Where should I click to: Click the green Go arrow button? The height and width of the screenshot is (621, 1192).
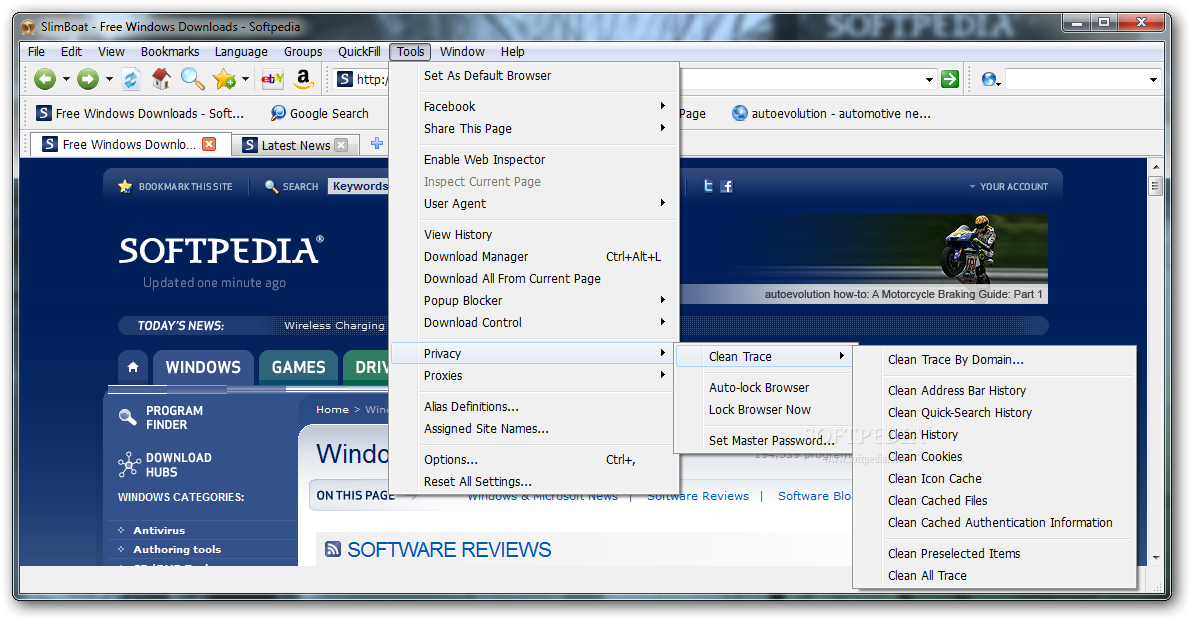(949, 79)
